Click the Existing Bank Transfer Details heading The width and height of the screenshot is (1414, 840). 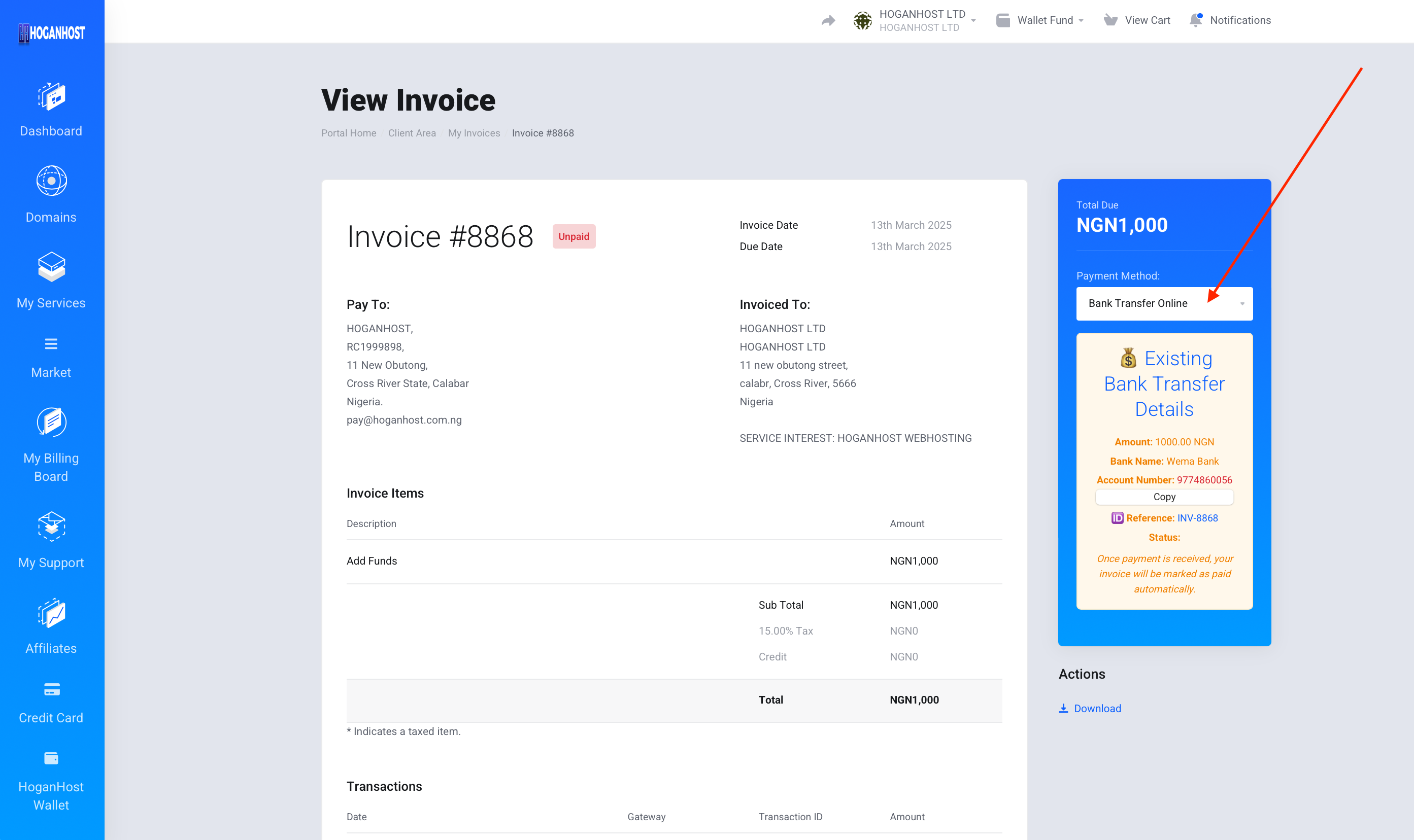point(1164,384)
